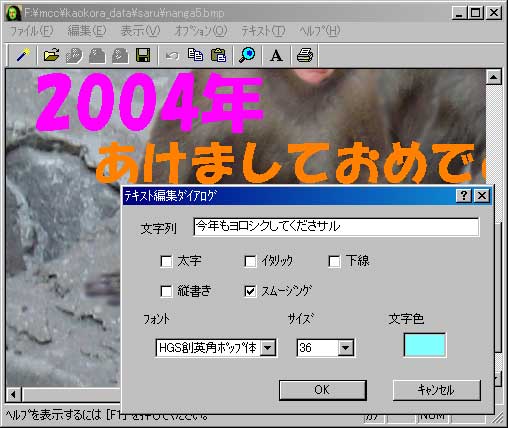Save with the floppy disk icon
Viewport: 508px width, 428px height.
pos(143,55)
